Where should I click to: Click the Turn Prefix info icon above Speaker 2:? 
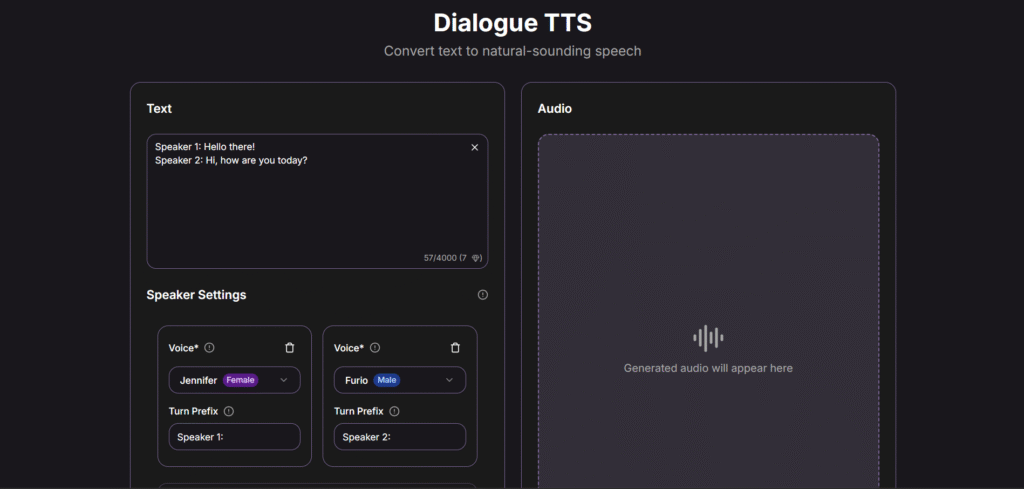point(394,411)
